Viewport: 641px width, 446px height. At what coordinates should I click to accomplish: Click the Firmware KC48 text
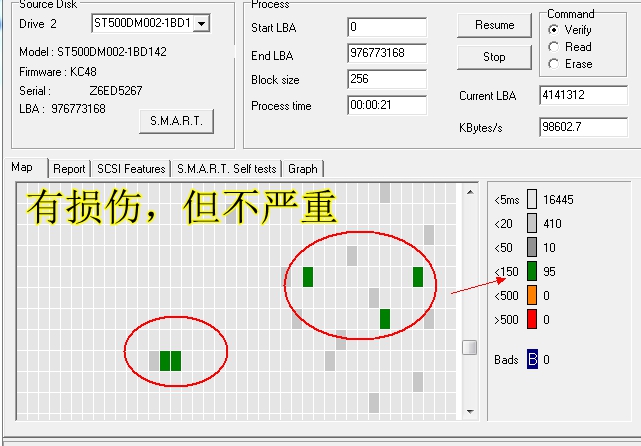[x=58, y=72]
